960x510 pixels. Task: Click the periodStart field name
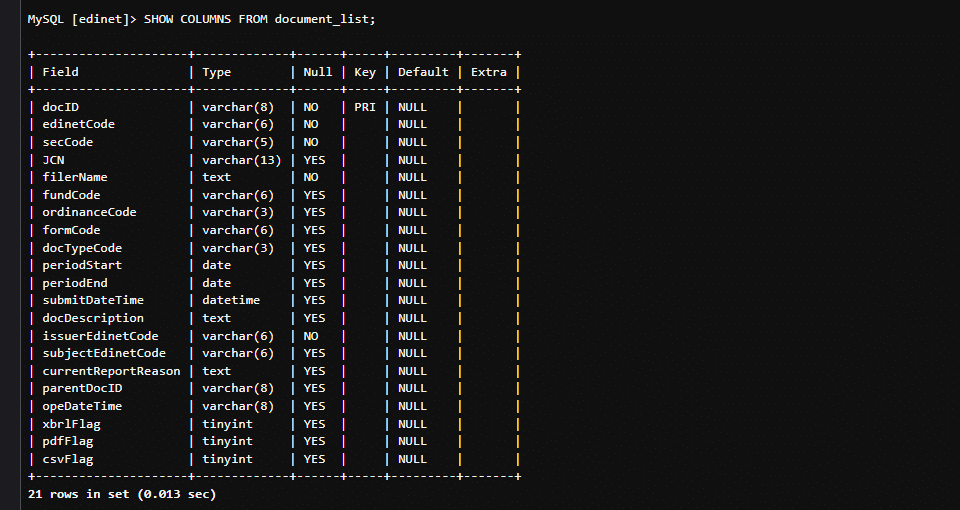(x=82, y=265)
